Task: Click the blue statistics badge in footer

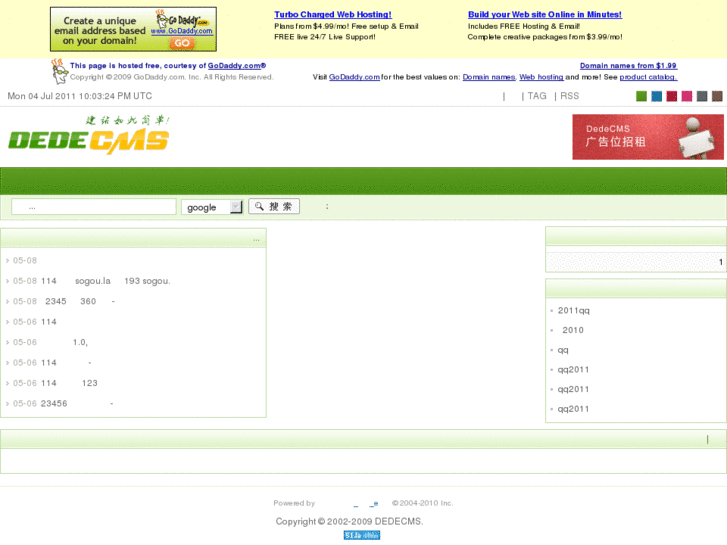Action: click(362, 535)
